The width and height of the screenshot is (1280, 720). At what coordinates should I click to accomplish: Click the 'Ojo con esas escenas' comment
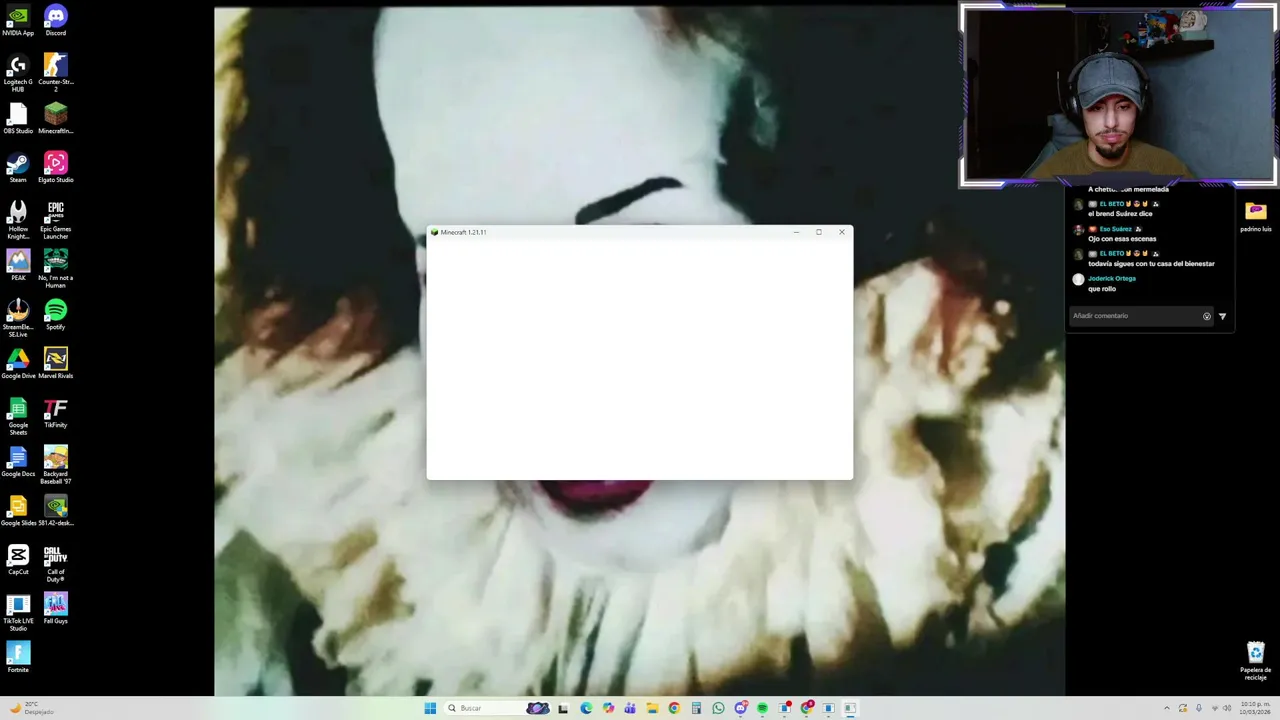pos(1122,239)
